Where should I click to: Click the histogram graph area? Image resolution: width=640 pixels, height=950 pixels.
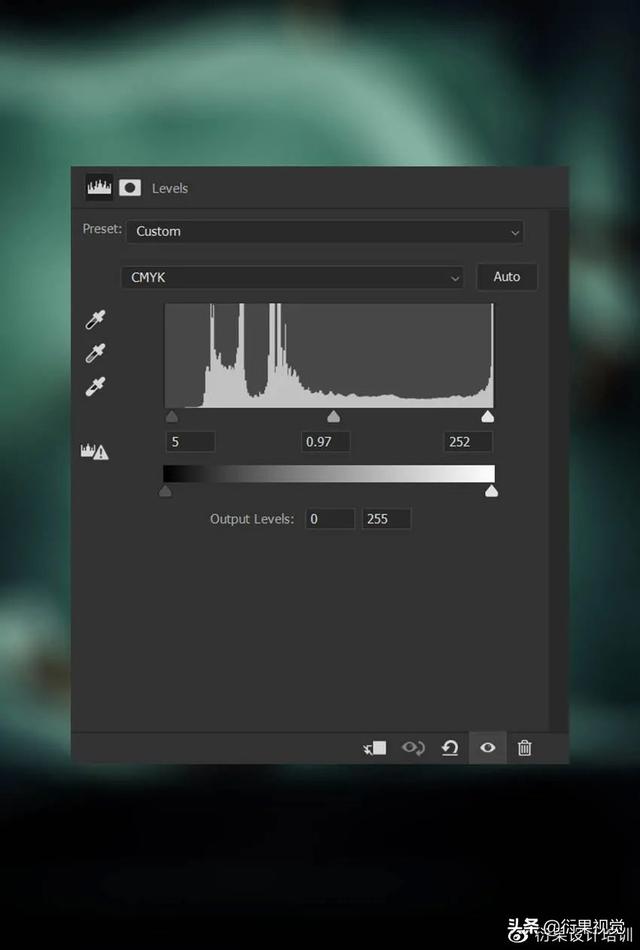(x=329, y=356)
